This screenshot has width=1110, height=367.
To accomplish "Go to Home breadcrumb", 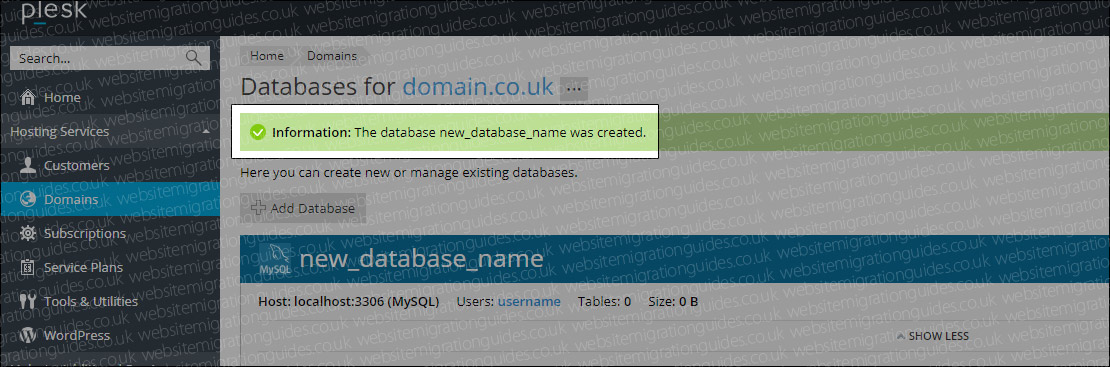I will pyautogui.click(x=267, y=56).
